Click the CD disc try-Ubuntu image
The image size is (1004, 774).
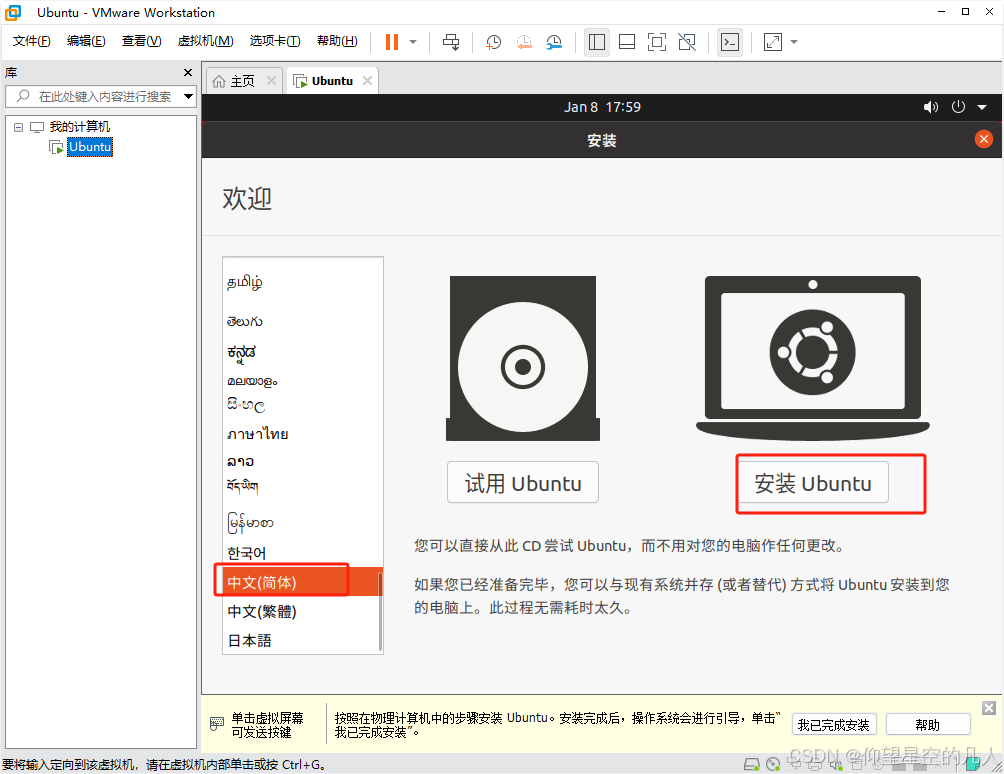[522, 359]
